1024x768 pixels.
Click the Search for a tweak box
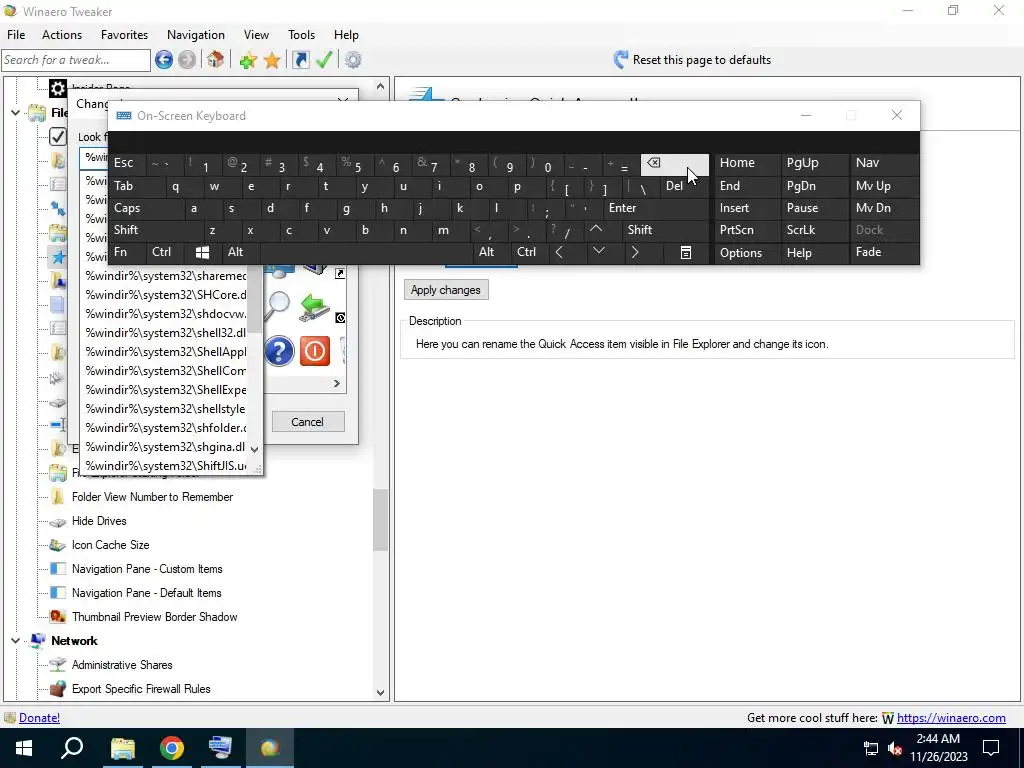tap(76, 60)
